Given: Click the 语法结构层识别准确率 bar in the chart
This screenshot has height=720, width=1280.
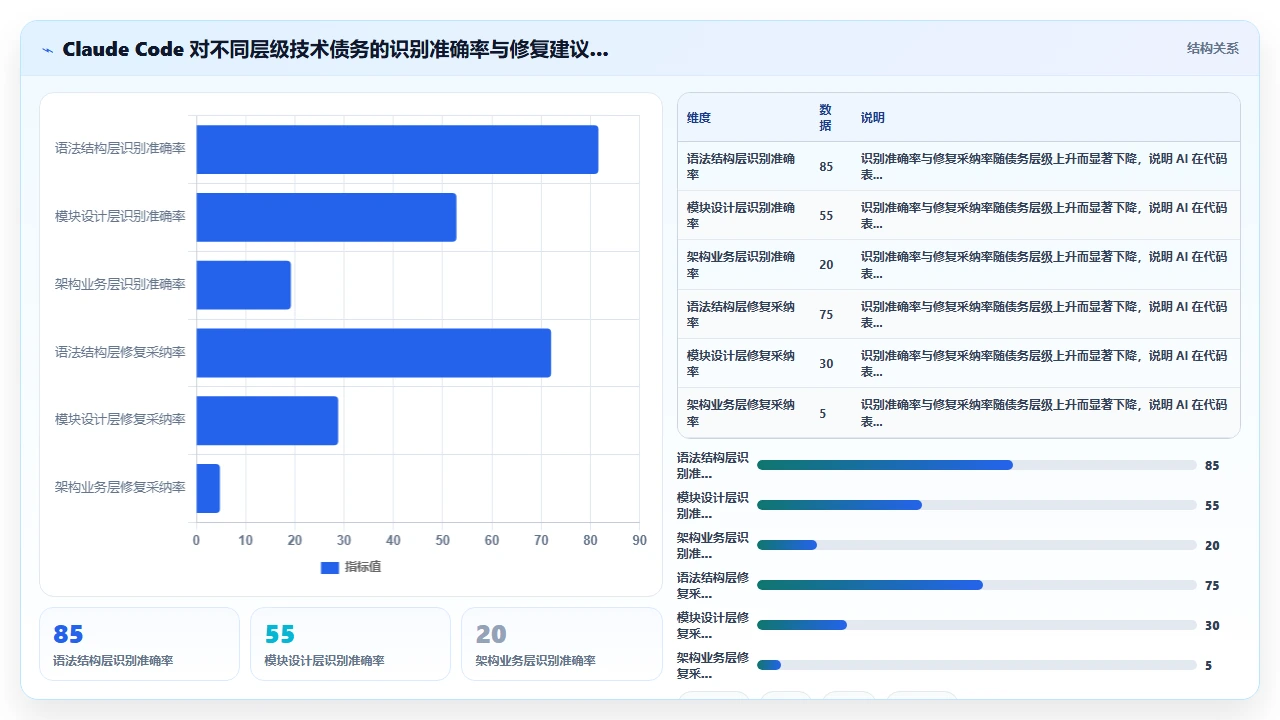Looking at the screenshot, I should click(397, 149).
